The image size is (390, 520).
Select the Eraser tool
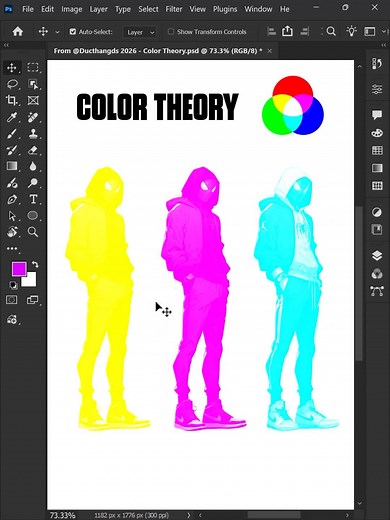(33, 150)
